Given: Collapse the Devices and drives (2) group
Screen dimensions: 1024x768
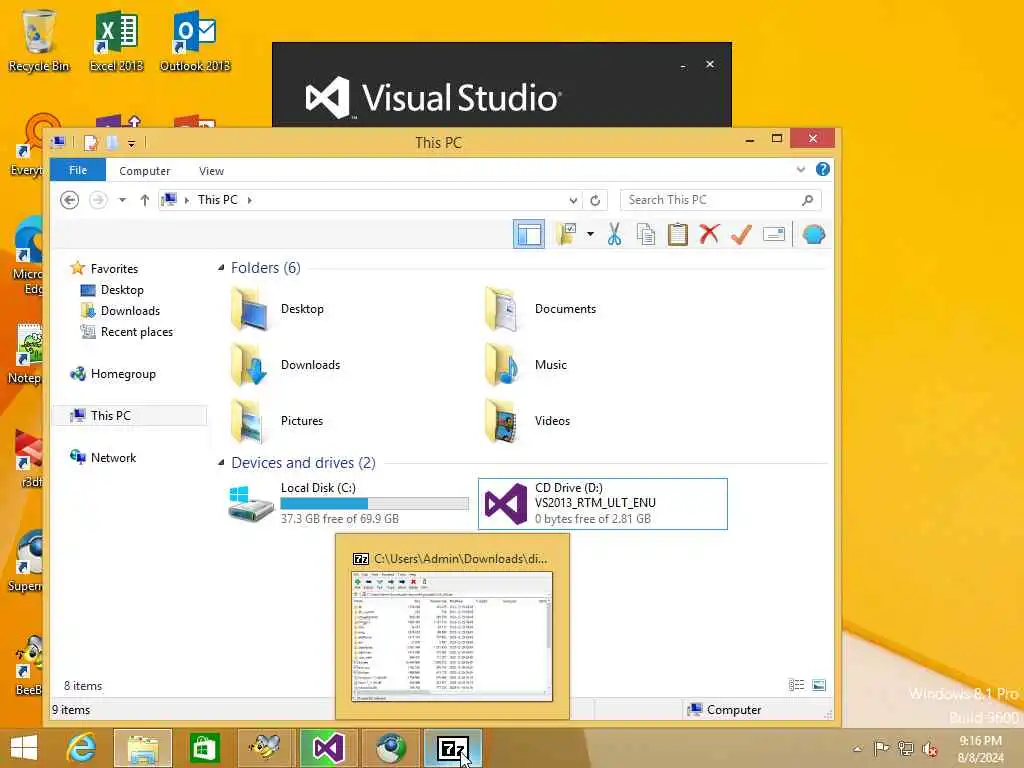Looking at the screenshot, I should 221,463.
